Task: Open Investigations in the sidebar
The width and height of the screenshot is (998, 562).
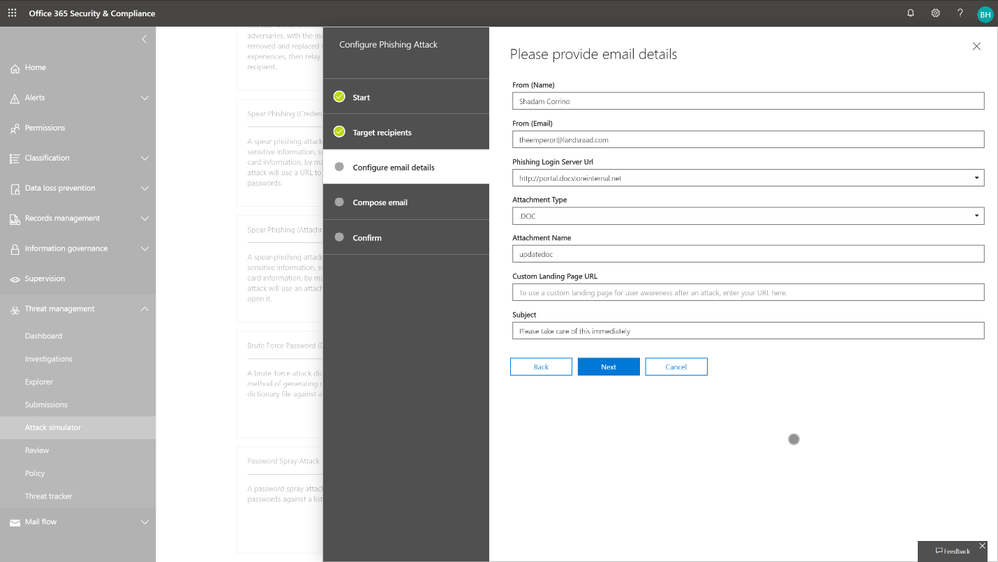Action: 48,359
